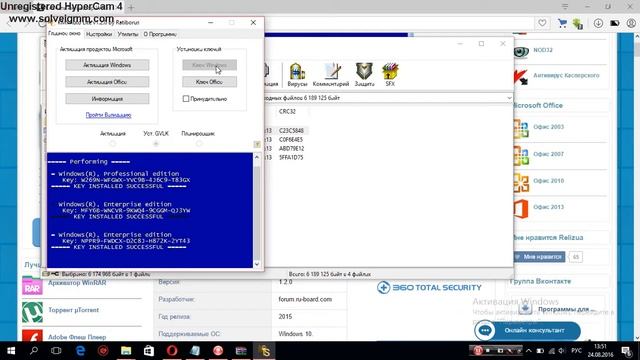640x360 pixels.
Task: Open the Офис 2010 icon
Action: [521, 182]
